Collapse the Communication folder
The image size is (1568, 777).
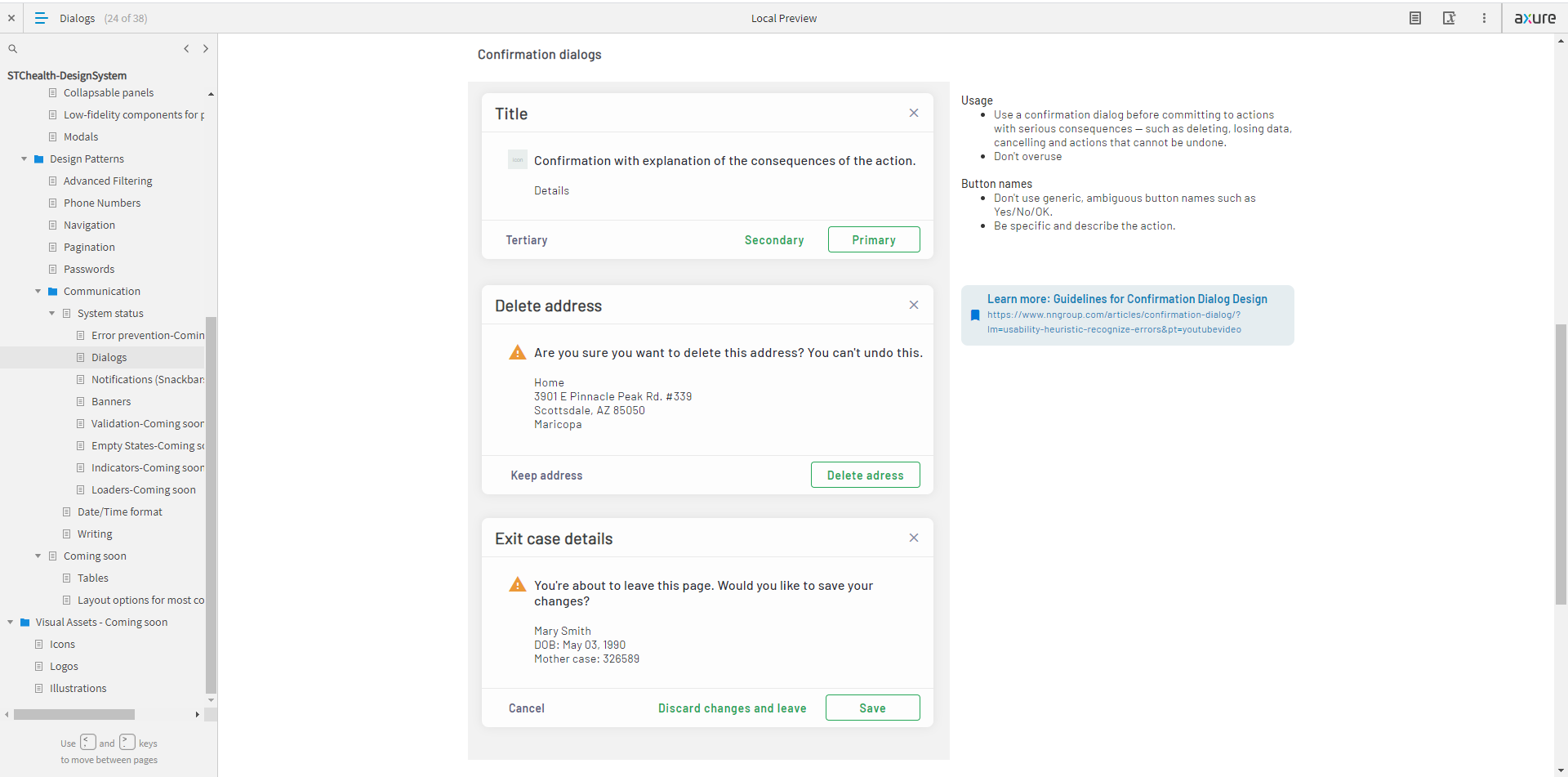click(38, 292)
